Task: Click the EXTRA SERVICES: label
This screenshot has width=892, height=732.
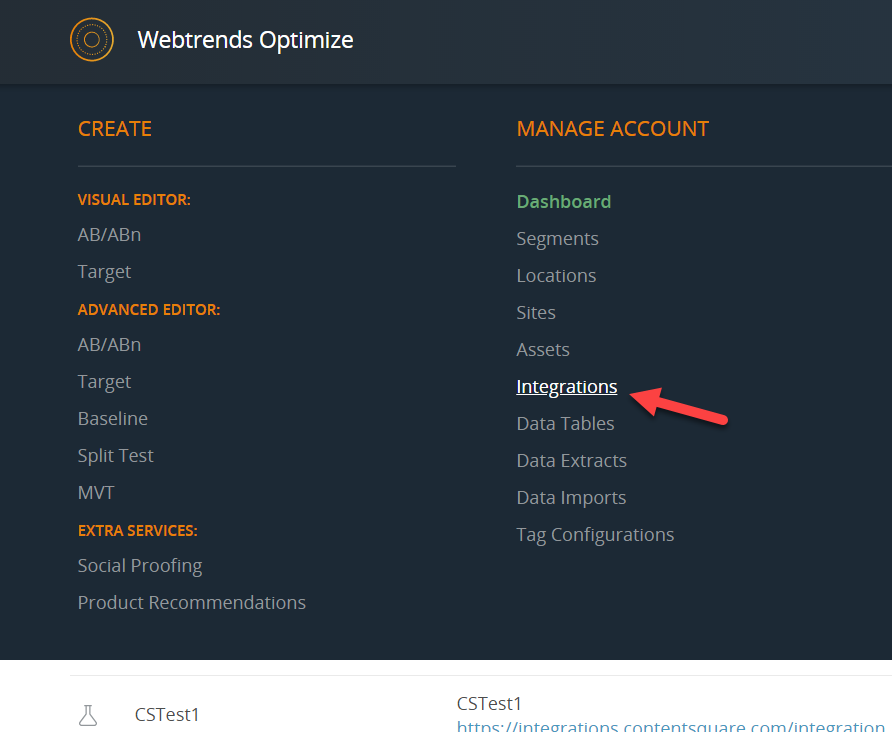Action: [138, 531]
